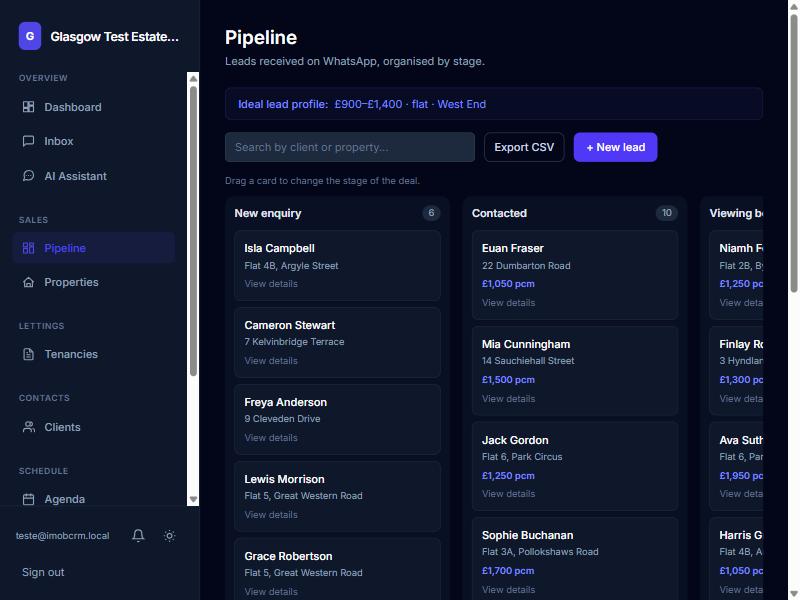
Task: Open Agenda schedule
Action: click(x=94, y=499)
